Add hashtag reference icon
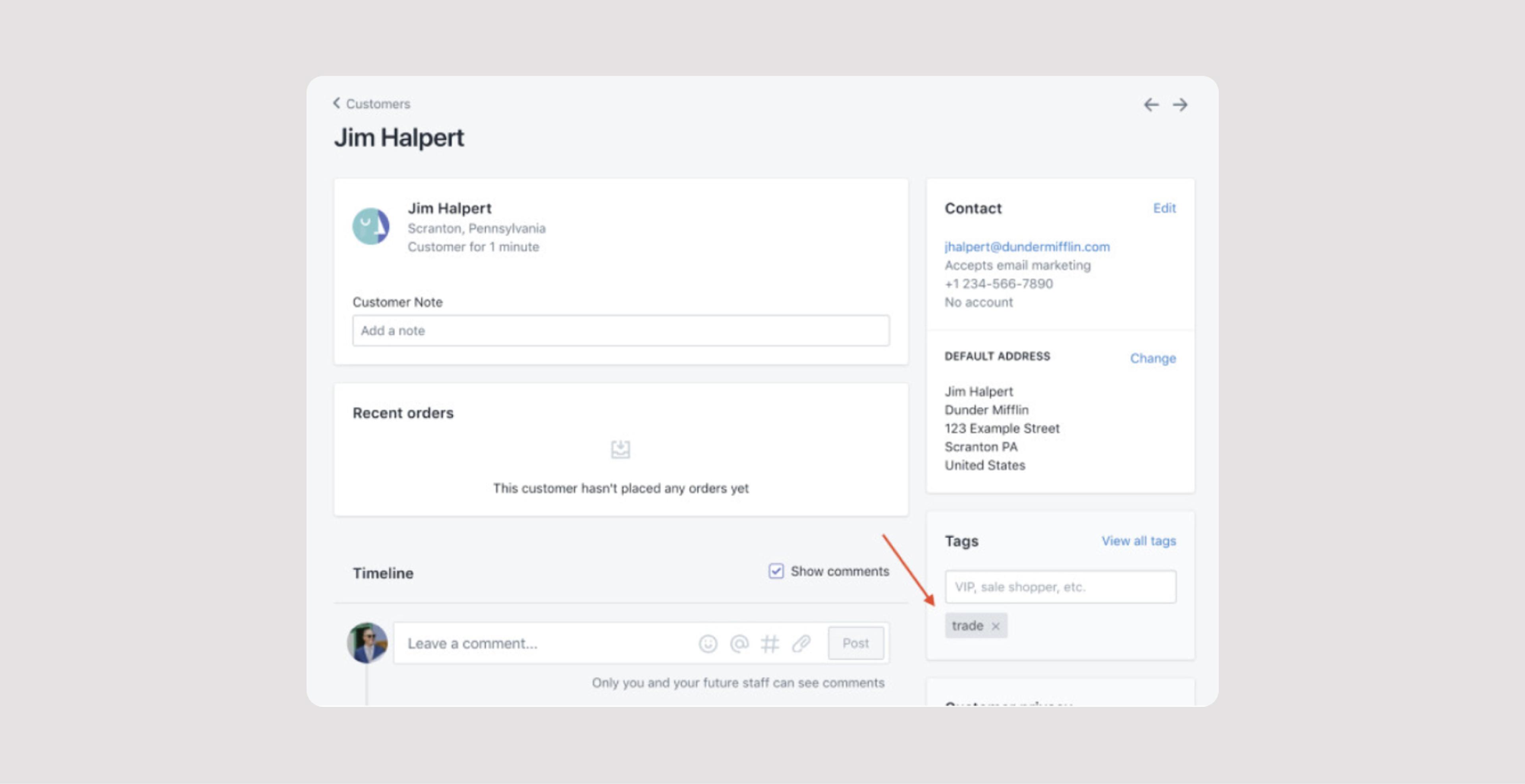The width and height of the screenshot is (1525, 784). tap(770, 643)
